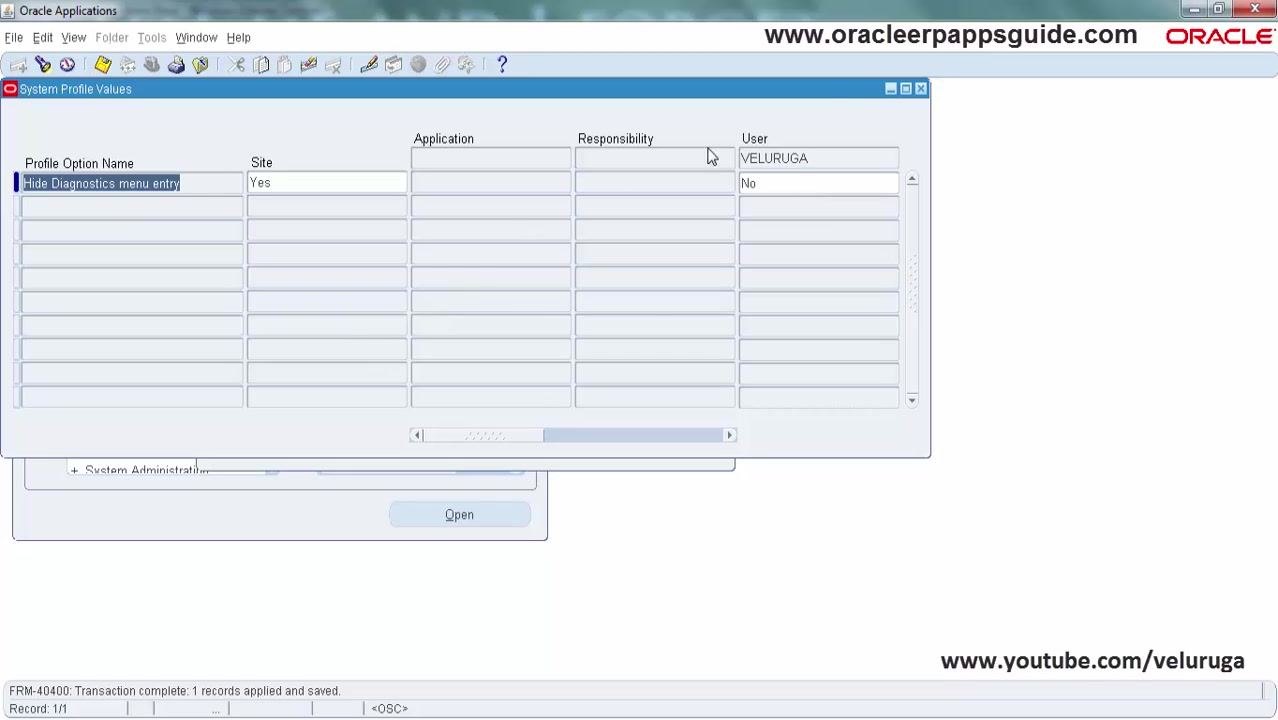The width and height of the screenshot is (1278, 720).
Task: Open Window Help question mark icon
Action: (502, 65)
